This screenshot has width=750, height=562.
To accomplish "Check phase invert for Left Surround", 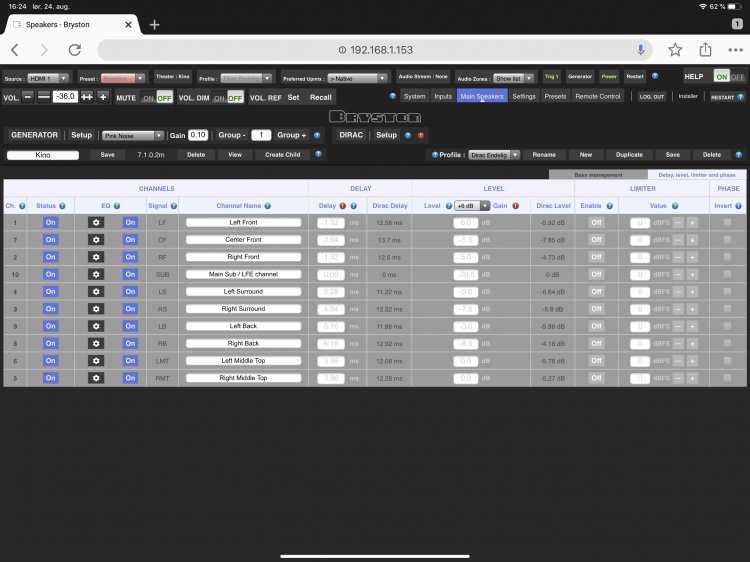I will pyautogui.click(x=727, y=291).
